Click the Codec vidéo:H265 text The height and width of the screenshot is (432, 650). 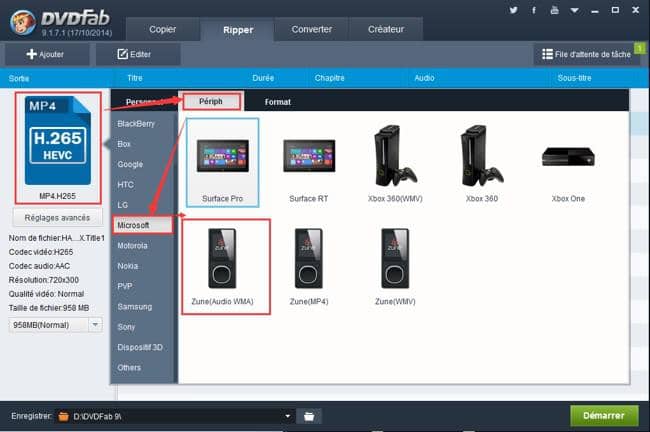(x=41, y=252)
